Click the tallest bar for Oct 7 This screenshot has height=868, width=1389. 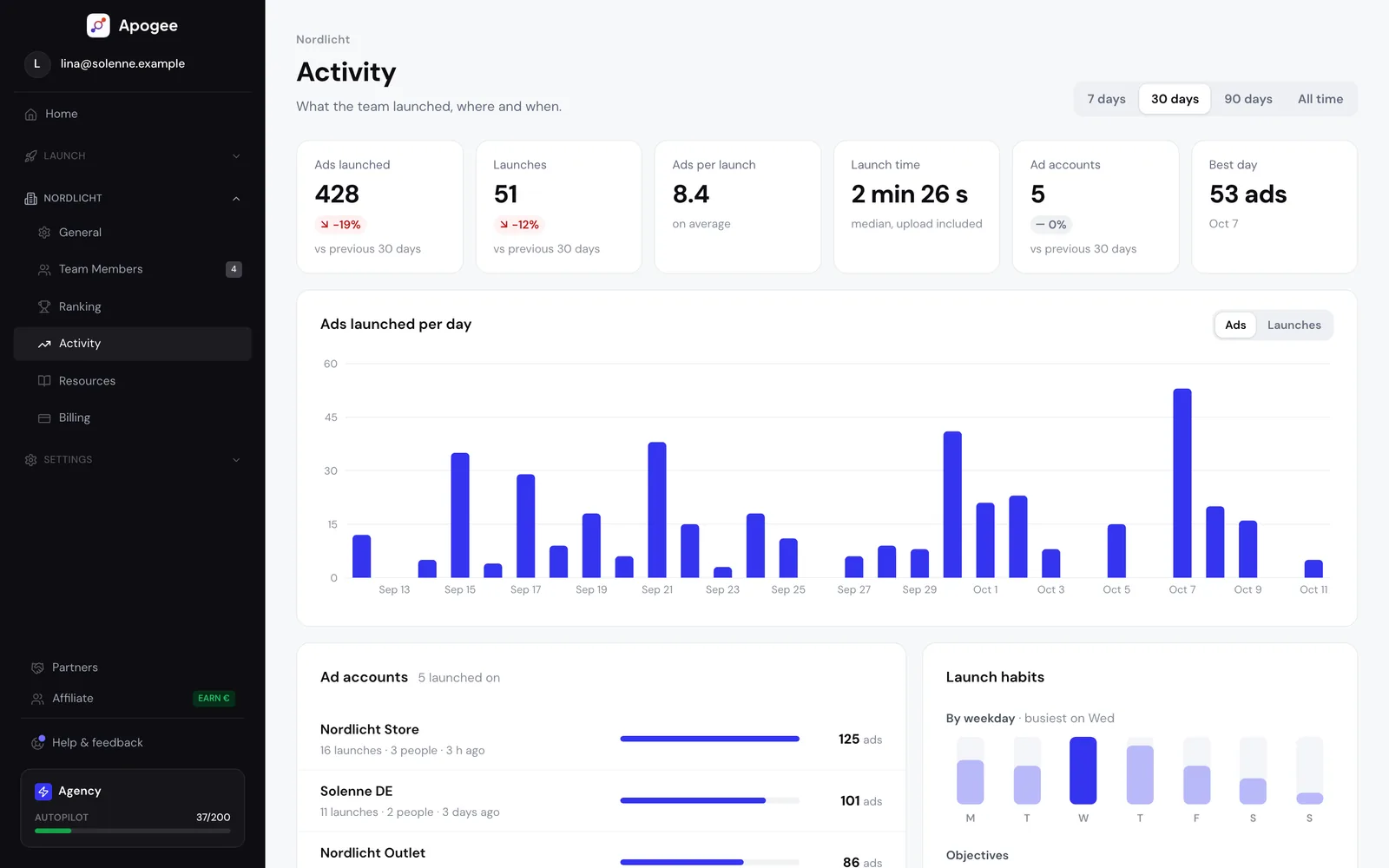(x=1182, y=483)
